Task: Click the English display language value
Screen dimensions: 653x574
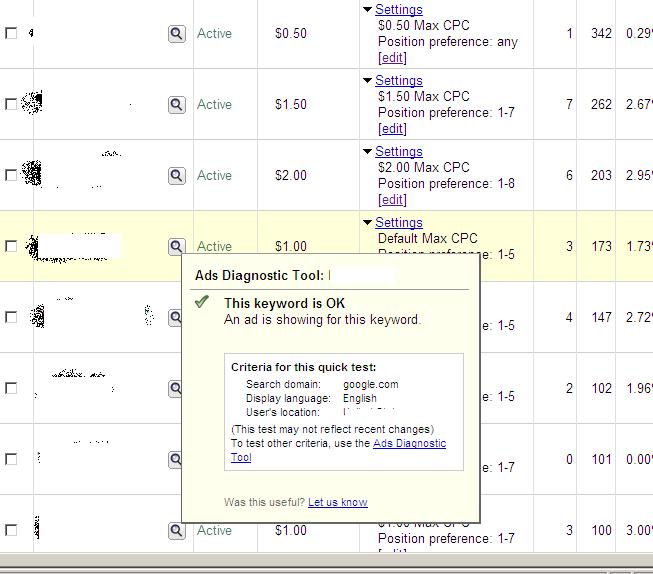Action: tap(360, 398)
